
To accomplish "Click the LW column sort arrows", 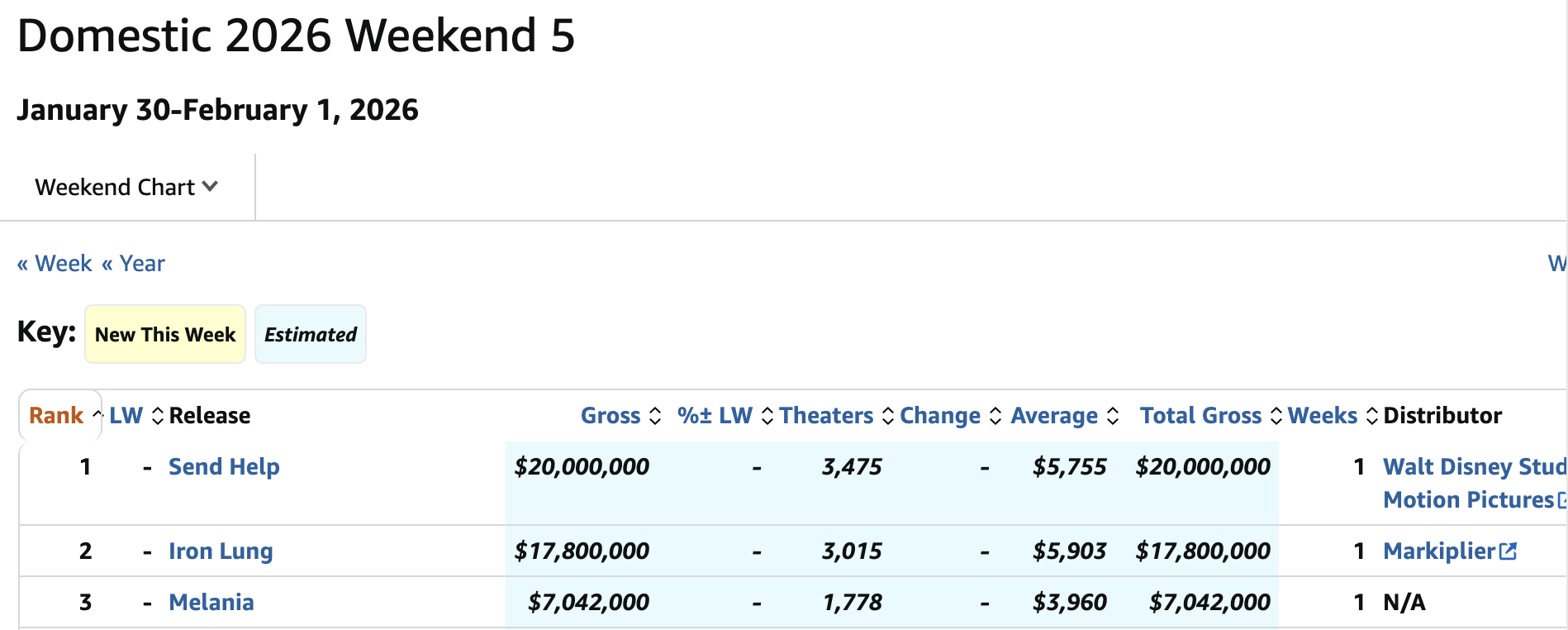I will [x=158, y=416].
